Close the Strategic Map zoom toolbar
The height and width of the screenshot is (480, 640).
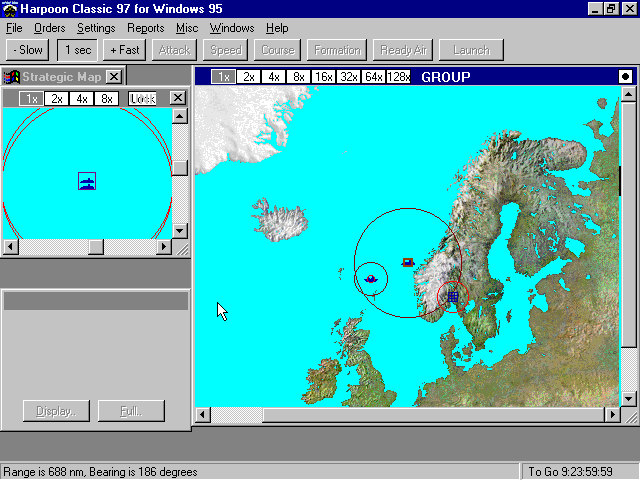click(x=178, y=98)
